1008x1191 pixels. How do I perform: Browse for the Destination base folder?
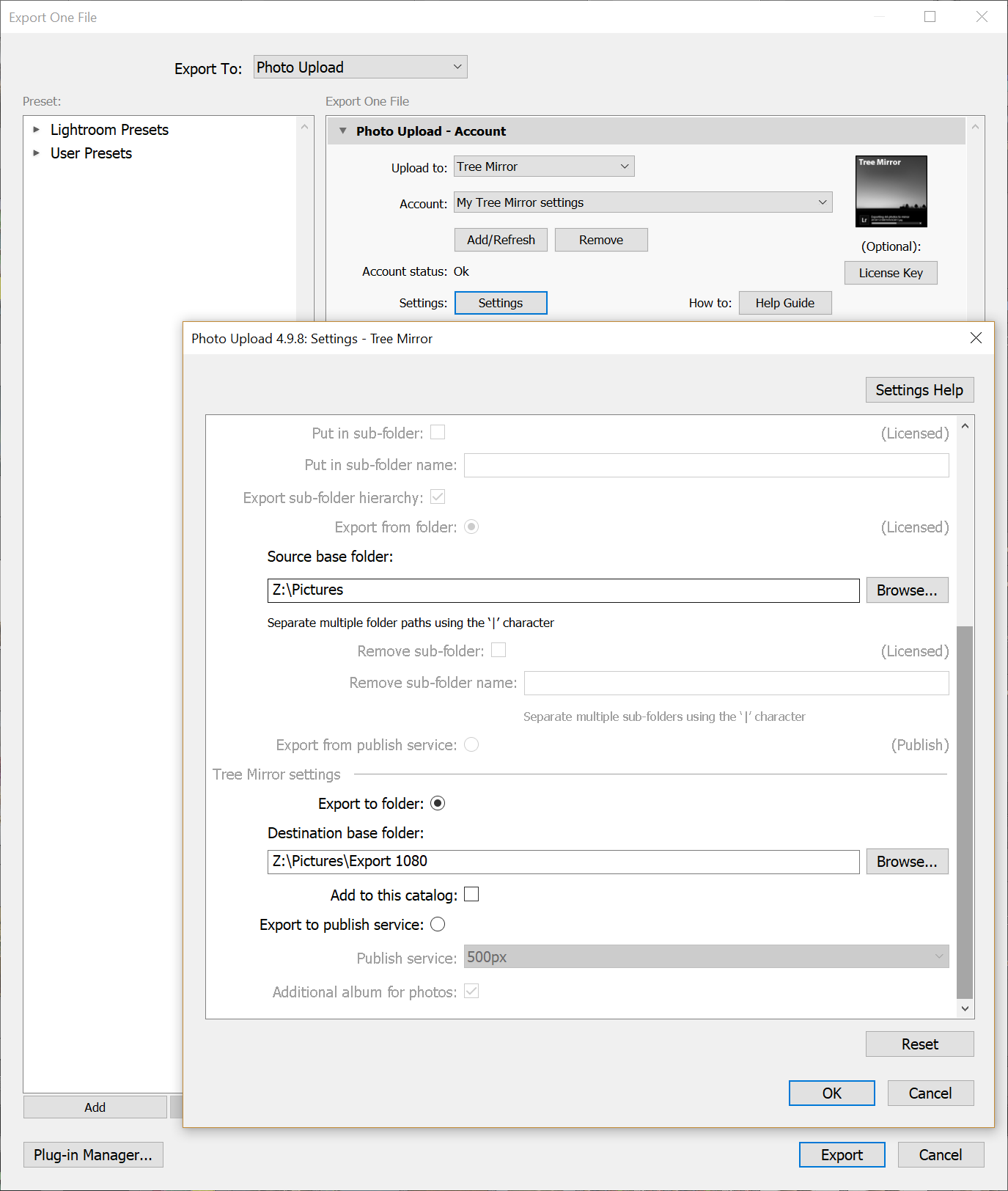point(907,862)
